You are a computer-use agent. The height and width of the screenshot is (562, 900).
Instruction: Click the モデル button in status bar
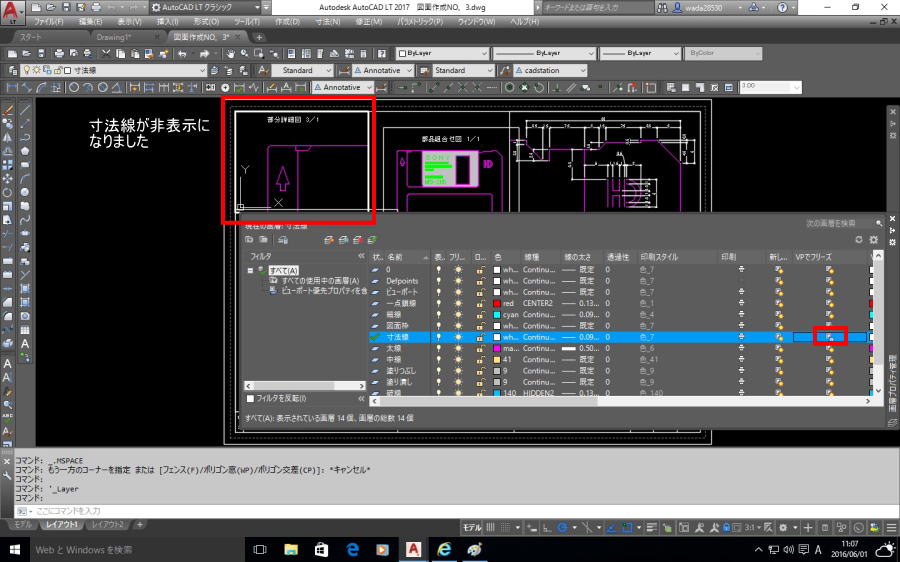472,527
